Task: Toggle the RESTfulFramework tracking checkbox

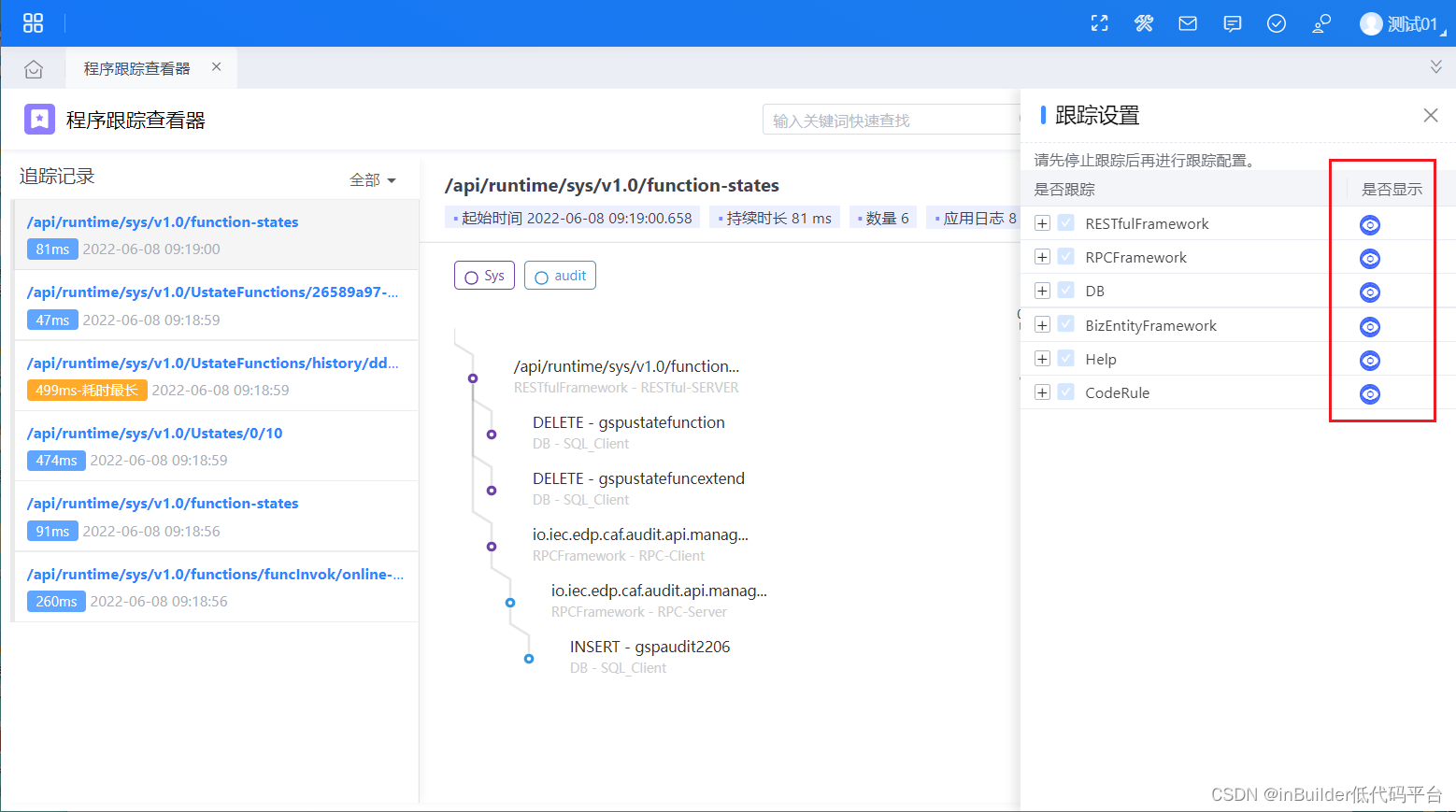Action: [1065, 224]
